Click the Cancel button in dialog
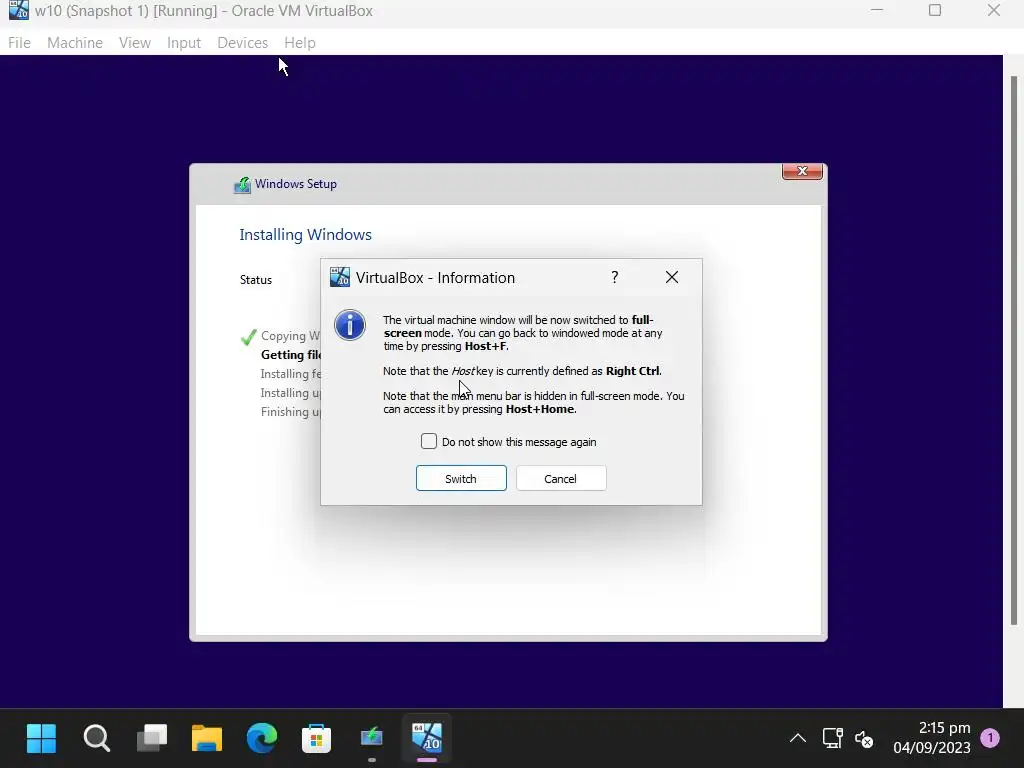This screenshot has height=768, width=1024. click(x=561, y=479)
